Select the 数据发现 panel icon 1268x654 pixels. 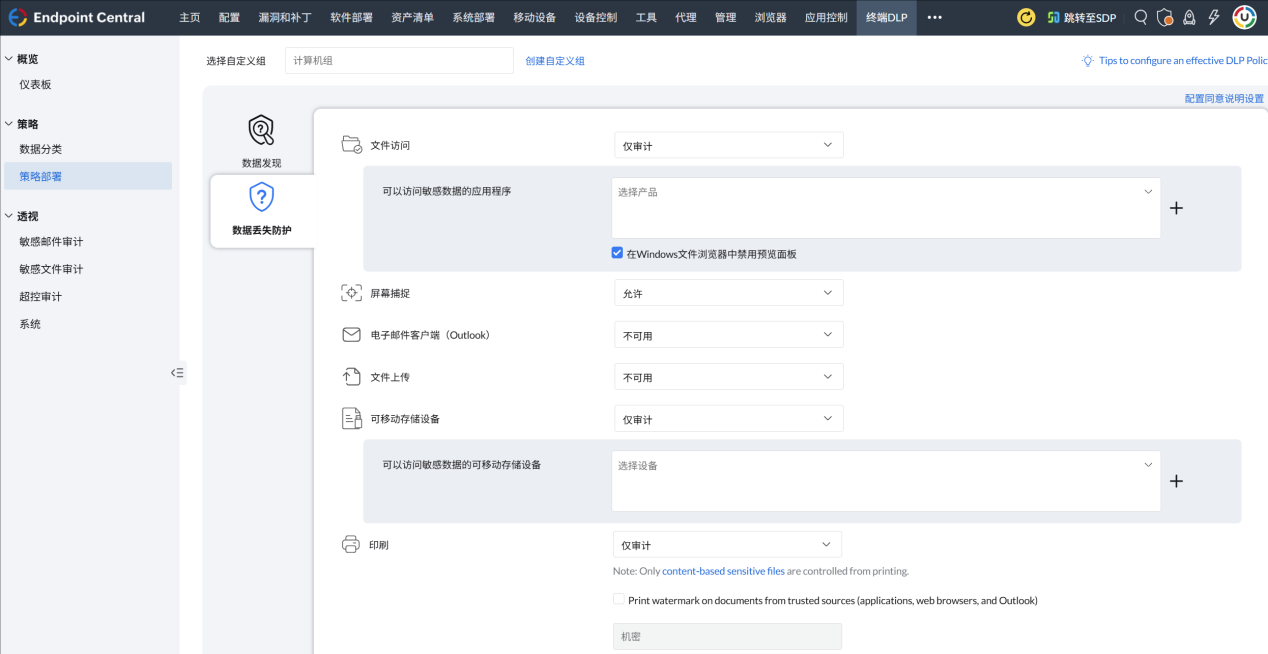pyautogui.click(x=261, y=129)
